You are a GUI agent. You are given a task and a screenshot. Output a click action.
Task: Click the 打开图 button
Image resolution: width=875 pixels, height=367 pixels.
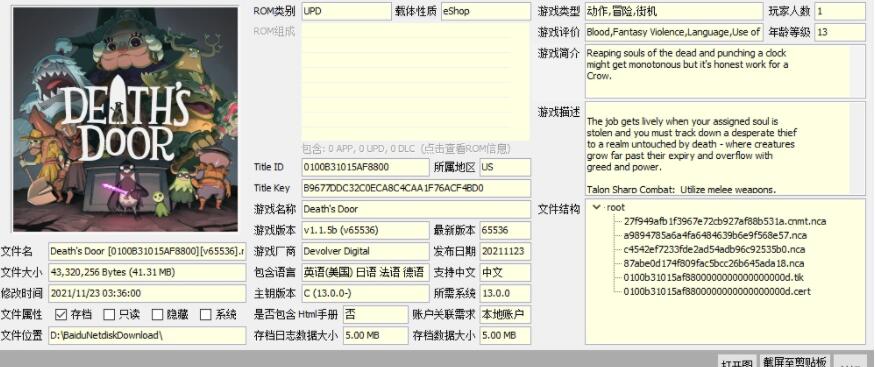tap(738, 361)
